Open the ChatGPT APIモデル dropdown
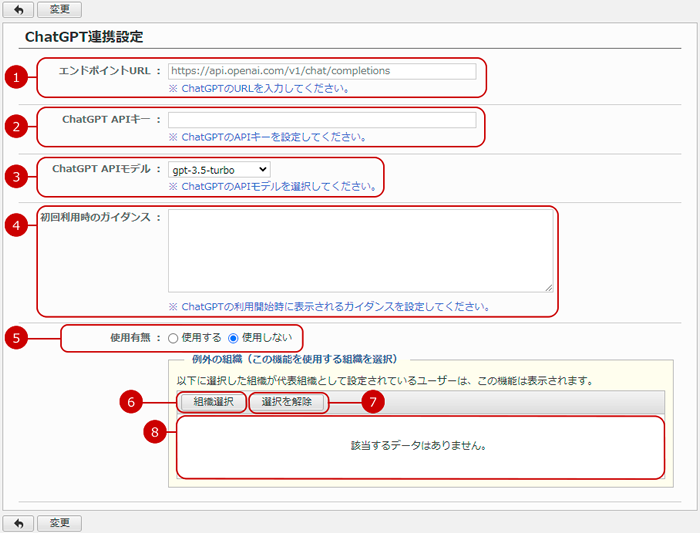This screenshot has height=533, width=700. pos(219,170)
